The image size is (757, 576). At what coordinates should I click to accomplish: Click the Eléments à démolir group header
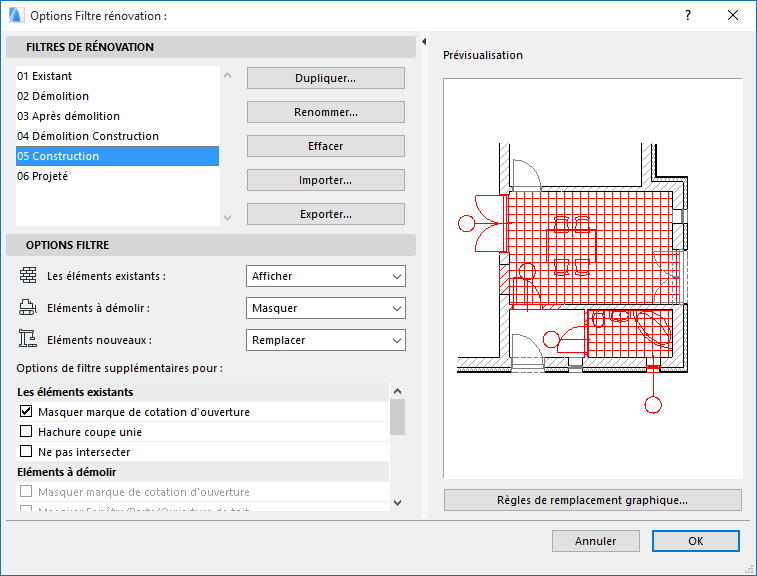tap(202, 472)
